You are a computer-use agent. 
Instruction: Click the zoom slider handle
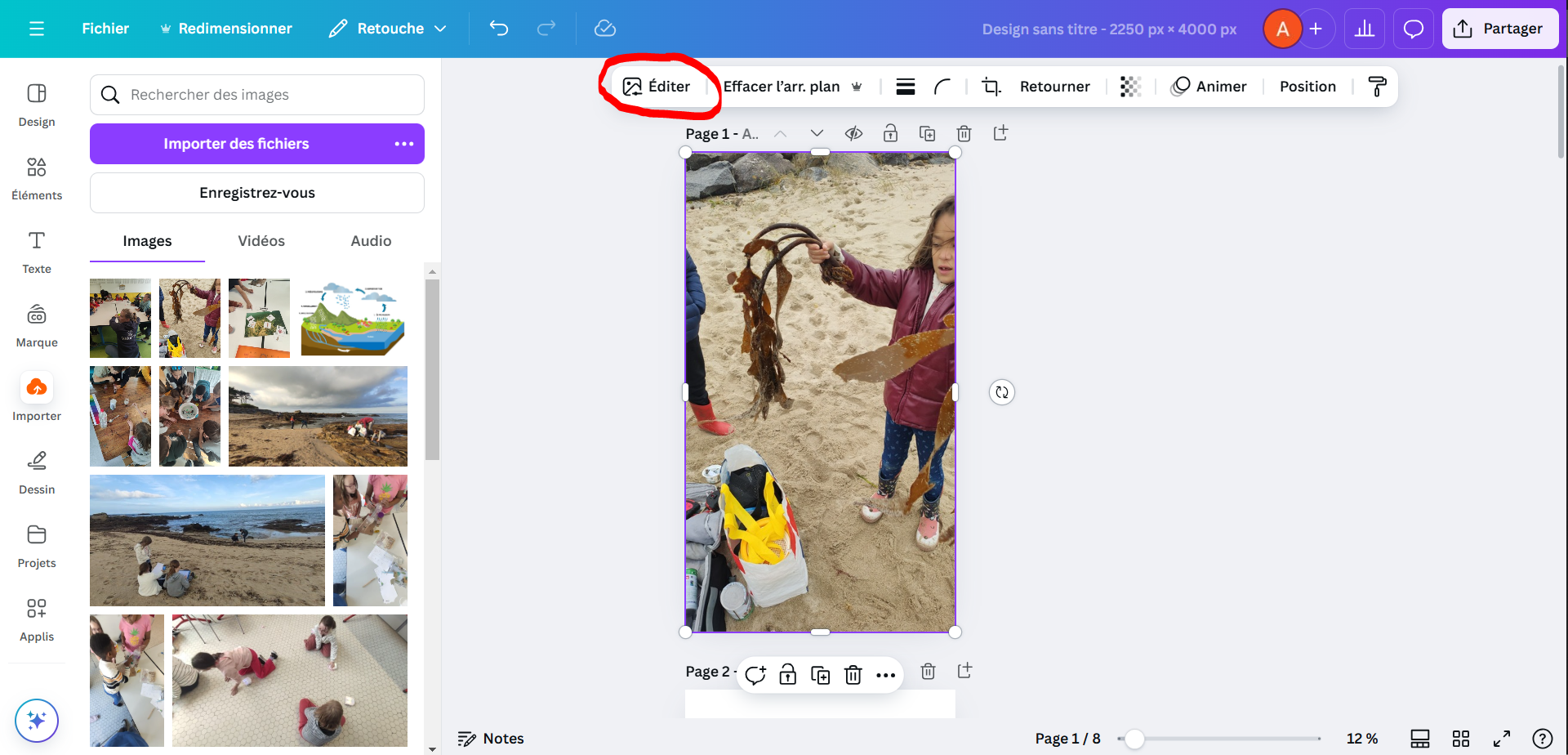[1134, 739]
